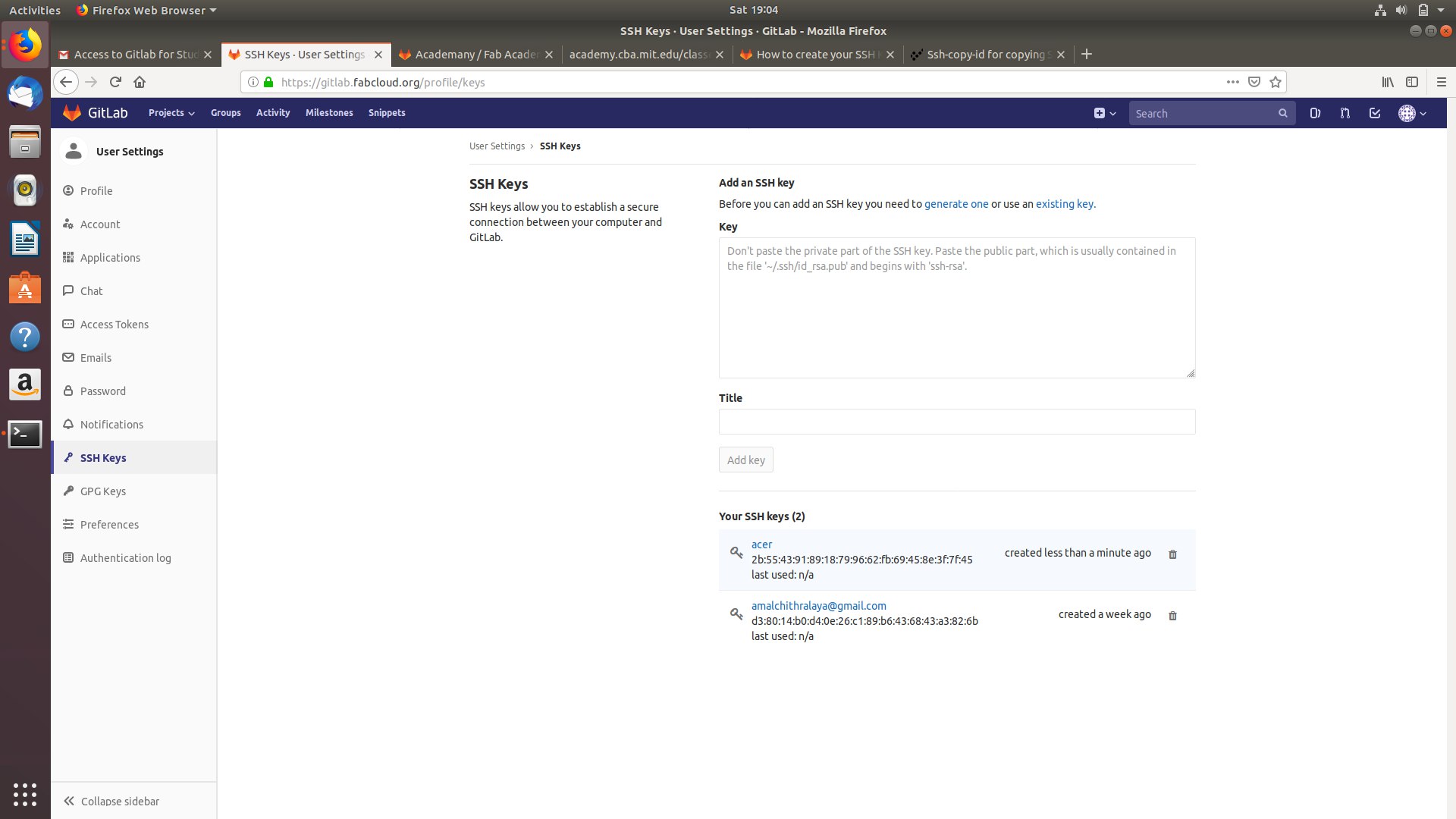Click the GitLab fox logo
The image size is (1456, 819).
72,113
